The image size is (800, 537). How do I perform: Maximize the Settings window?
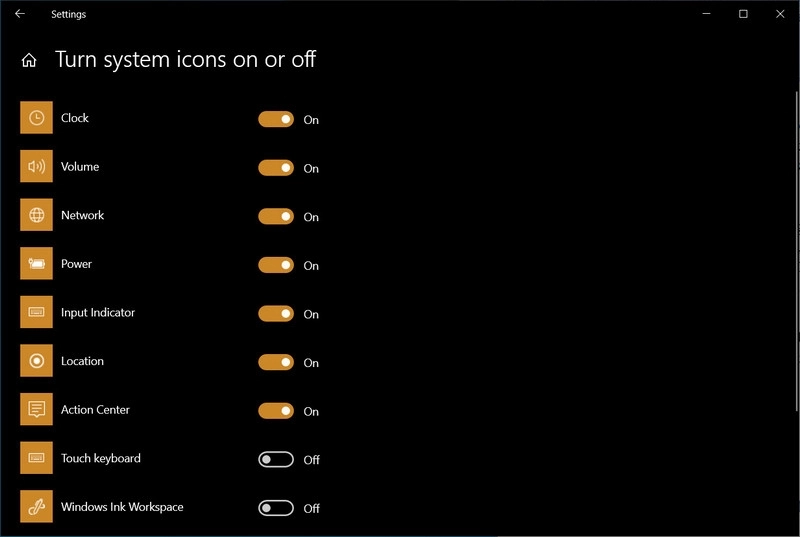[x=743, y=14]
